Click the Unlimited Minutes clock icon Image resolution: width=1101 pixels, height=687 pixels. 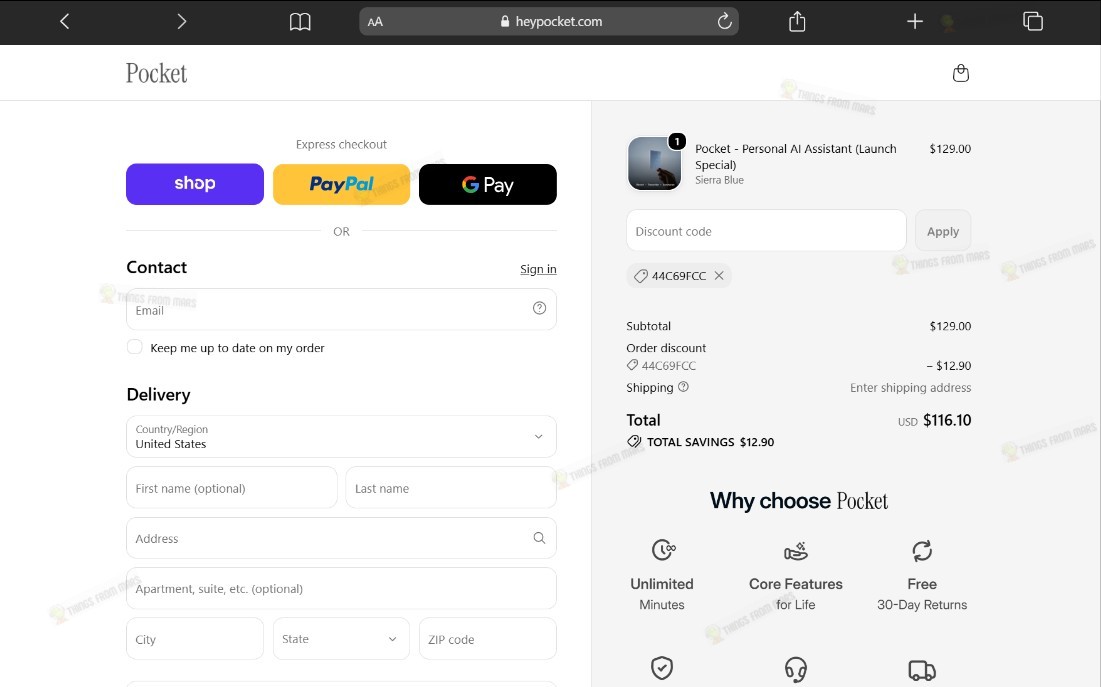coord(663,550)
